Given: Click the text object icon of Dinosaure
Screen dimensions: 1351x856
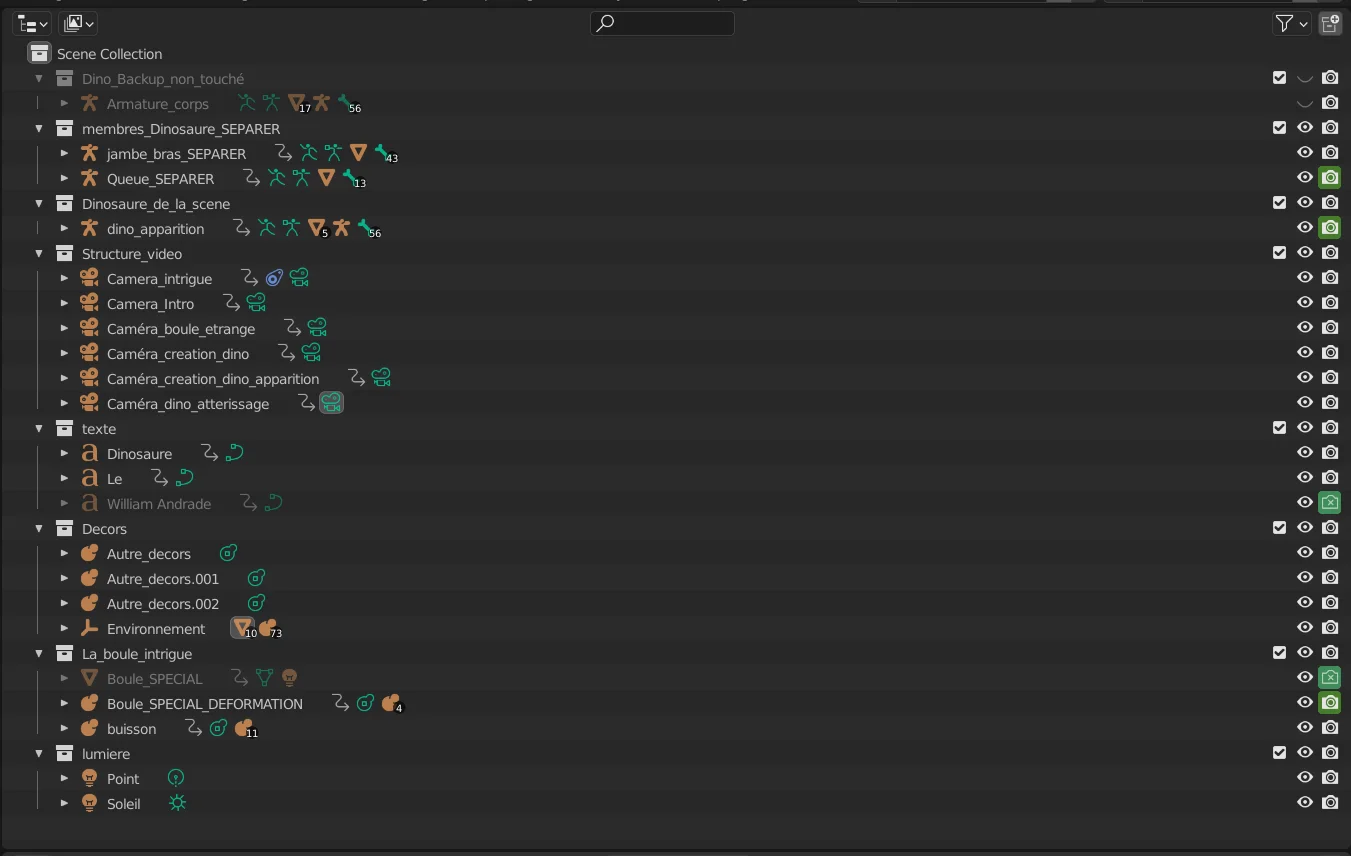Looking at the screenshot, I should pyautogui.click(x=89, y=454).
